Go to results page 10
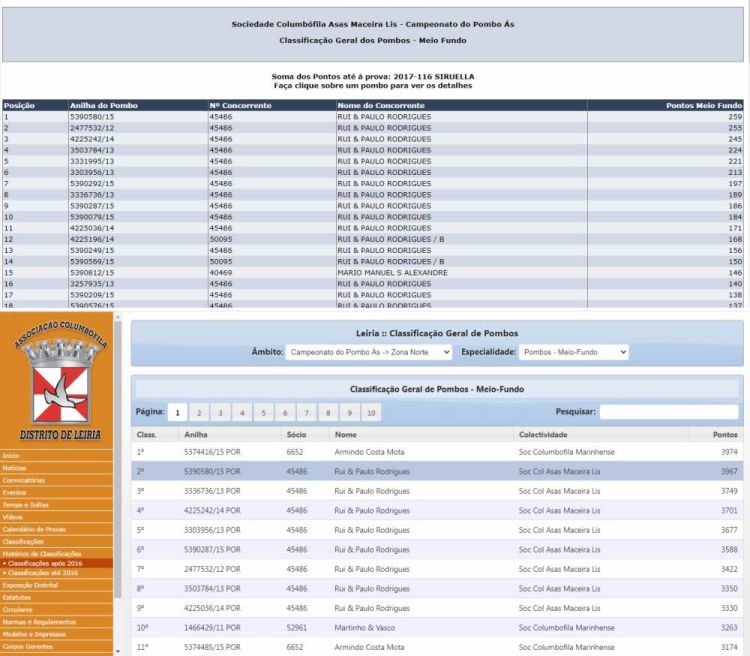 [371, 412]
